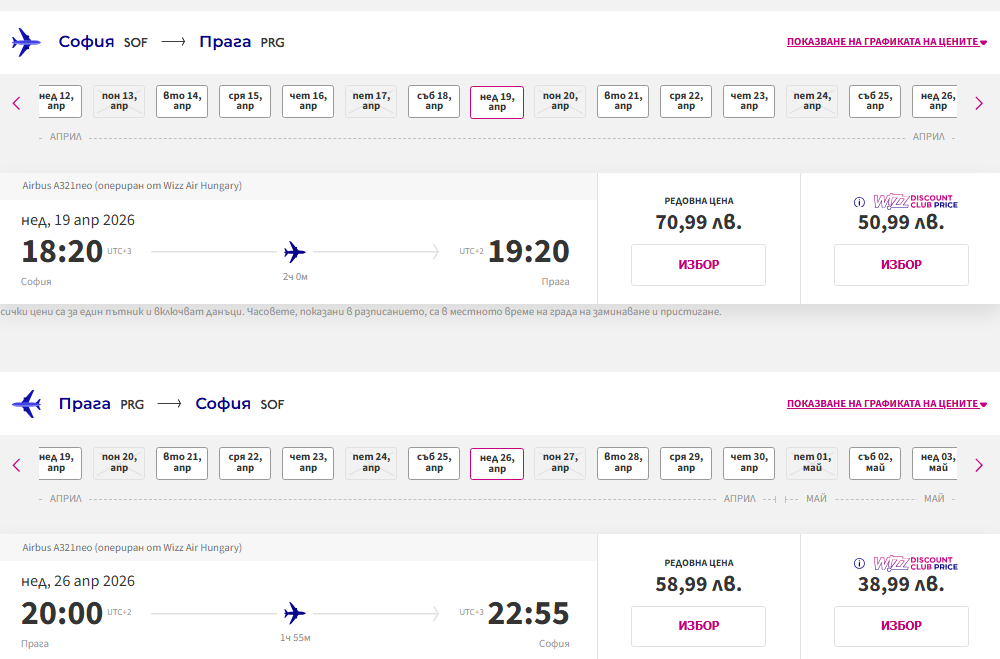This screenshot has height=659, width=1000.
Task: Click the airplane icon next to Прага PRG heading
Action: tap(26, 404)
